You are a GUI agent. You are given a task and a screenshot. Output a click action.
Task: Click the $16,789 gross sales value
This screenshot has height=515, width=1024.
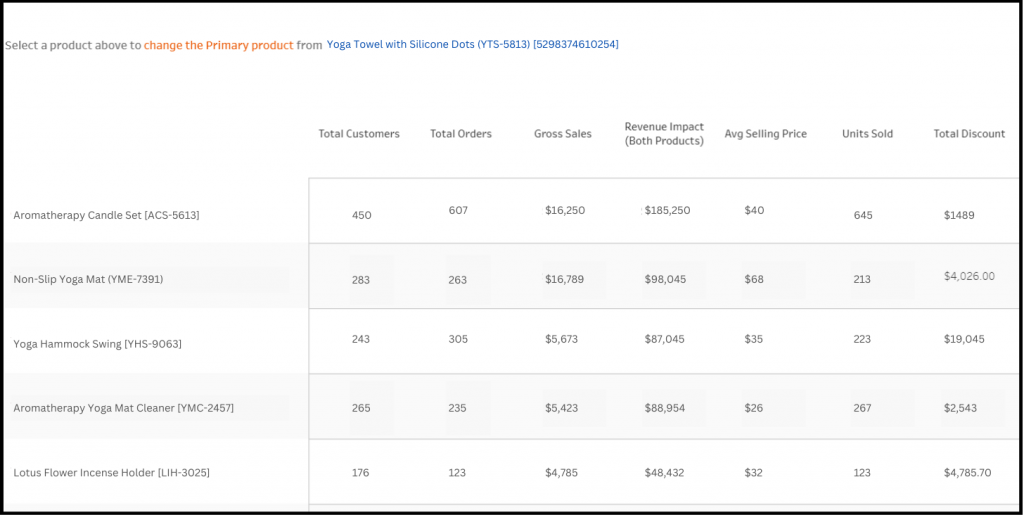[x=565, y=279]
